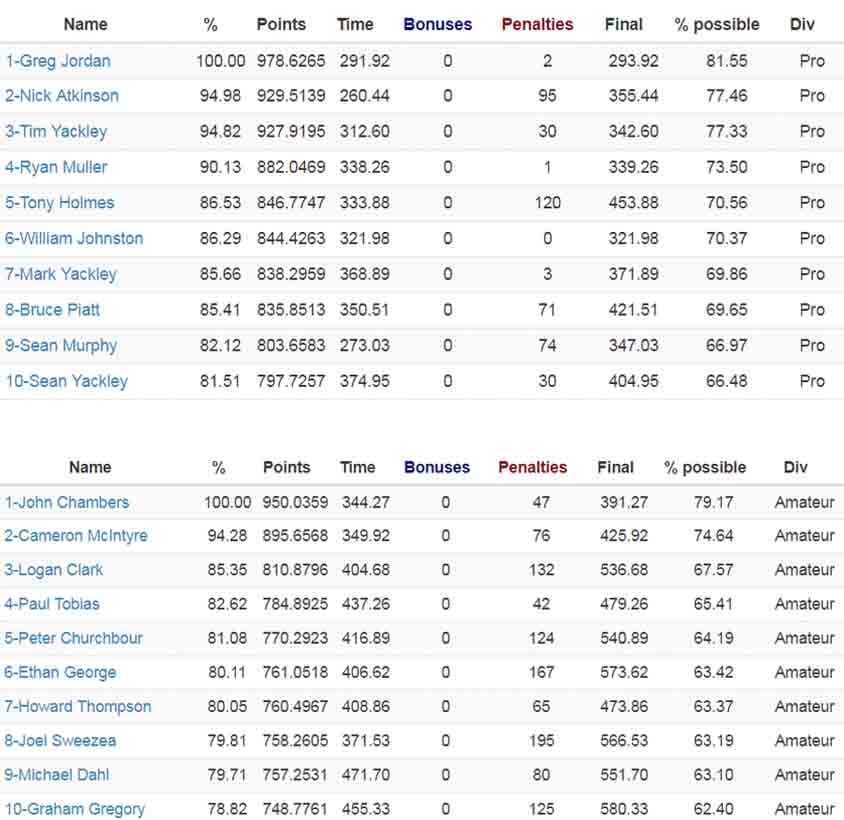Sort Amateur table by Penalties header
The width and height of the screenshot is (844, 820).
pos(532,467)
